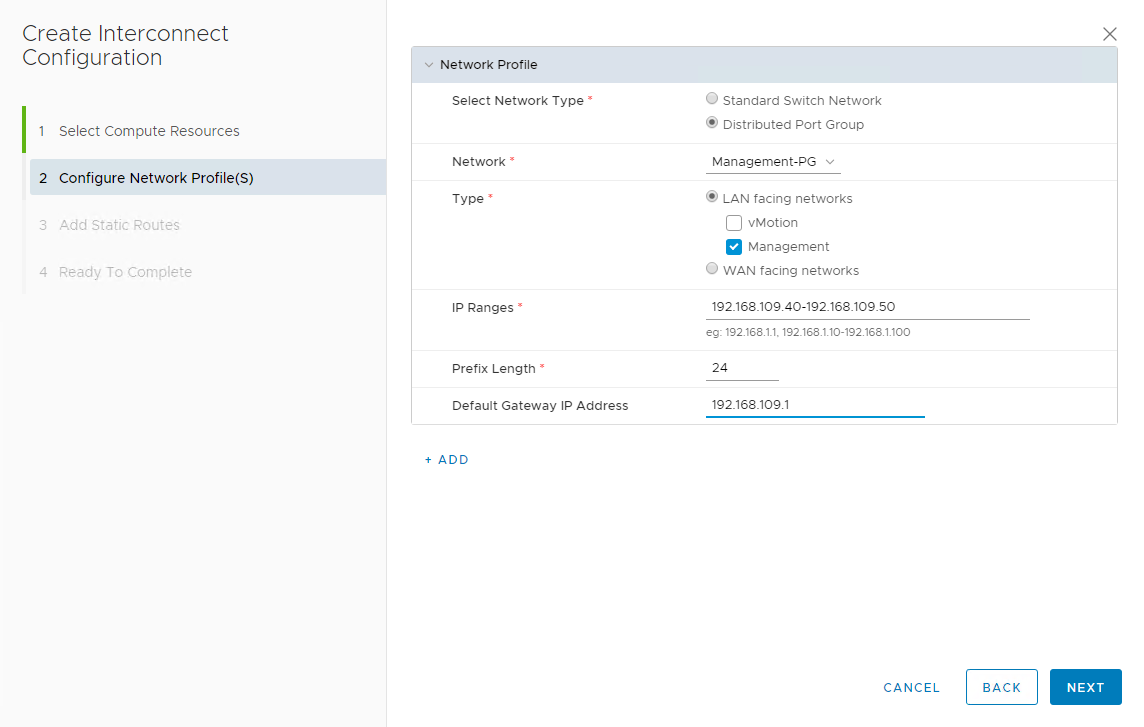
Task: Open step 4 Ready To Complete
Action: point(125,272)
